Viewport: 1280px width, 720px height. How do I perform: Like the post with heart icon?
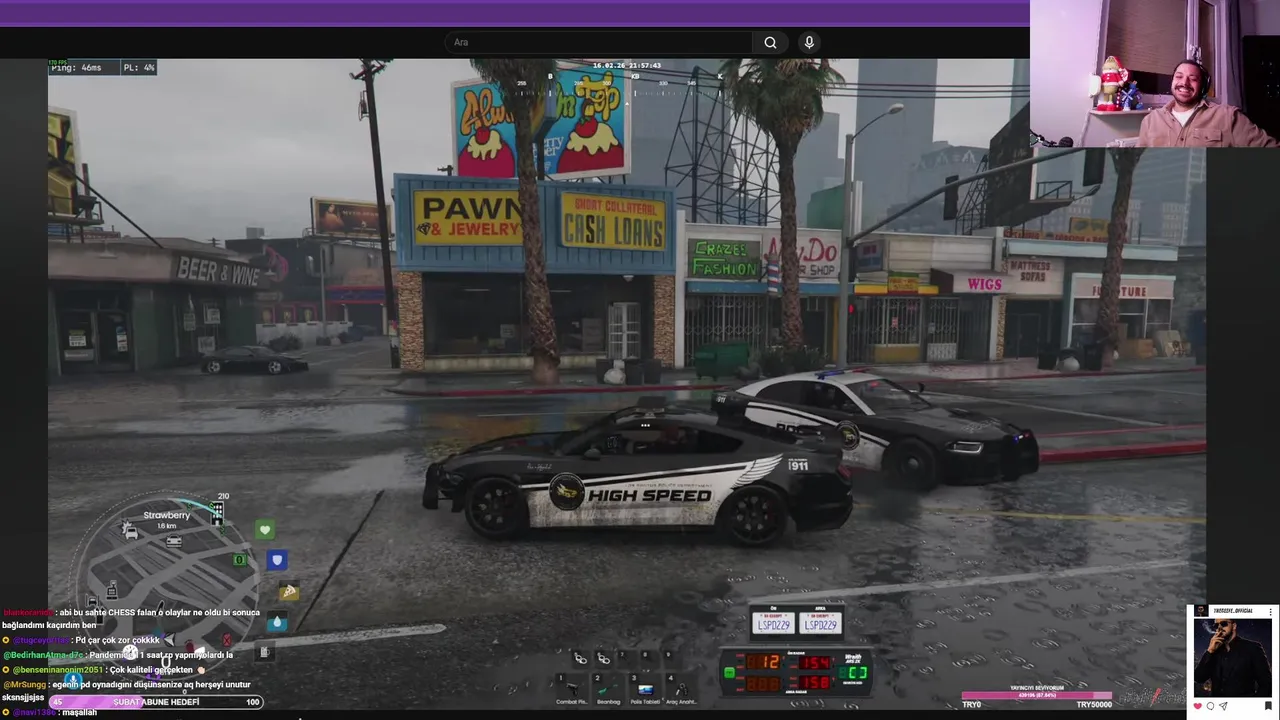1197,707
